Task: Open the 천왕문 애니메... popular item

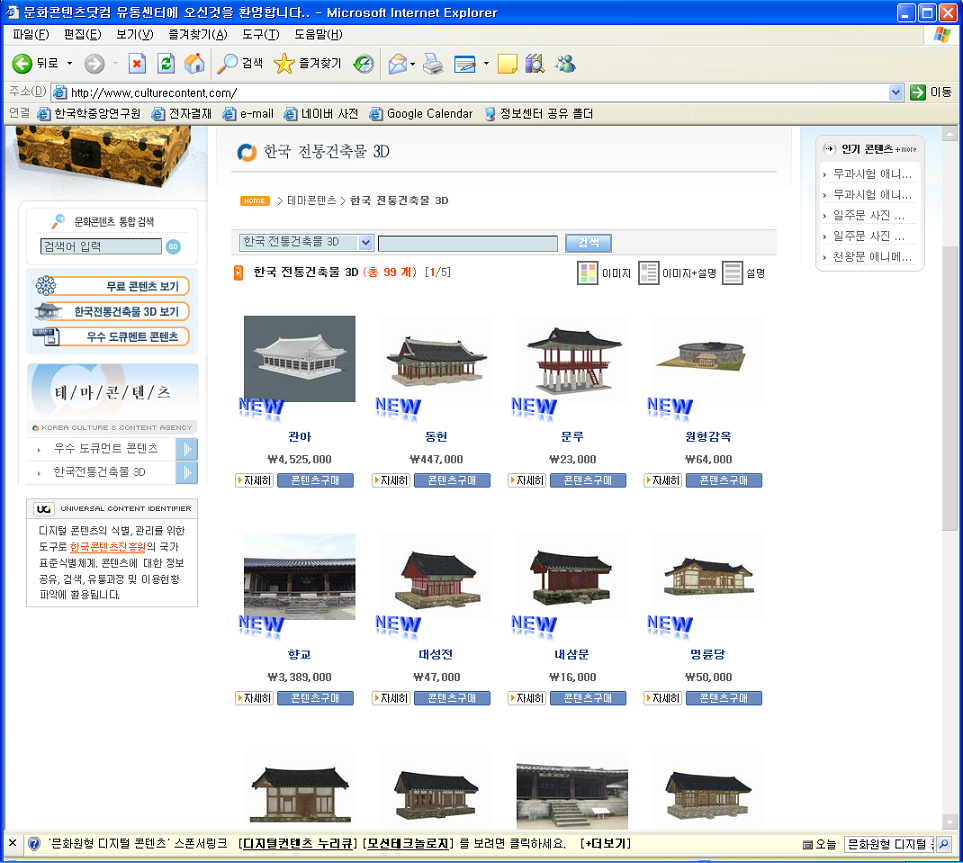Action: tap(871, 257)
